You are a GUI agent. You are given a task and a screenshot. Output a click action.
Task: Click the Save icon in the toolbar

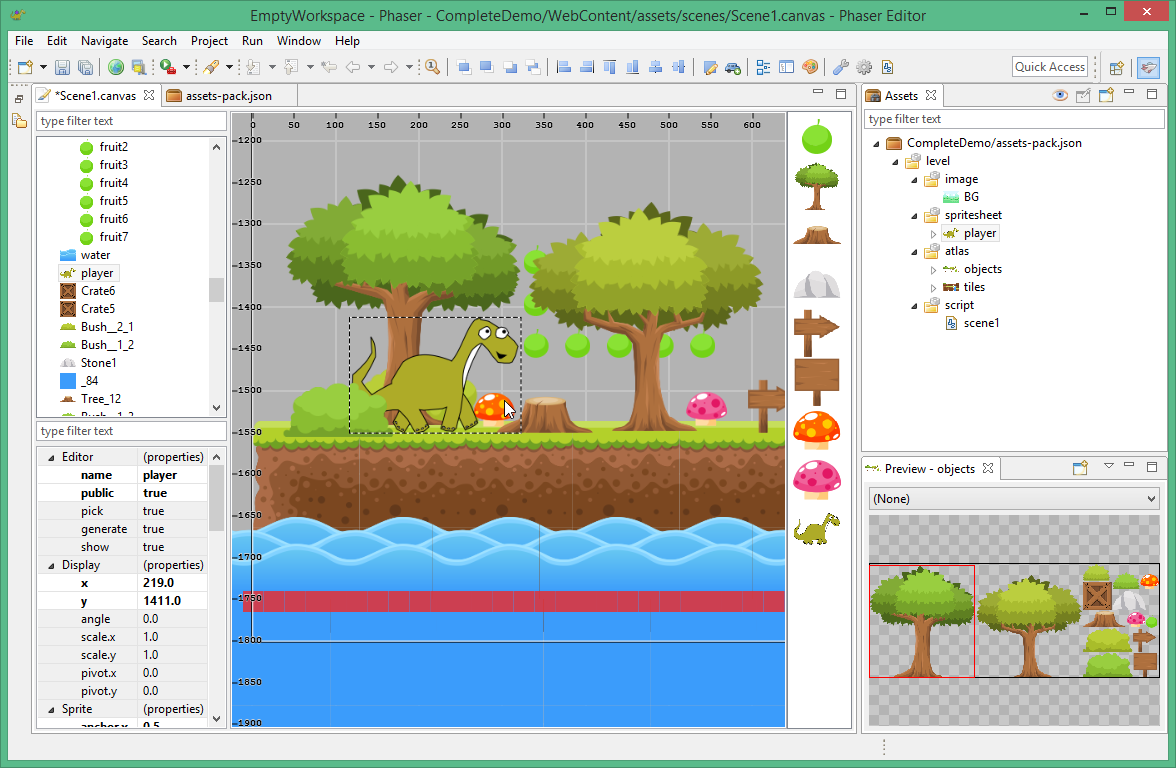pos(62,68)
